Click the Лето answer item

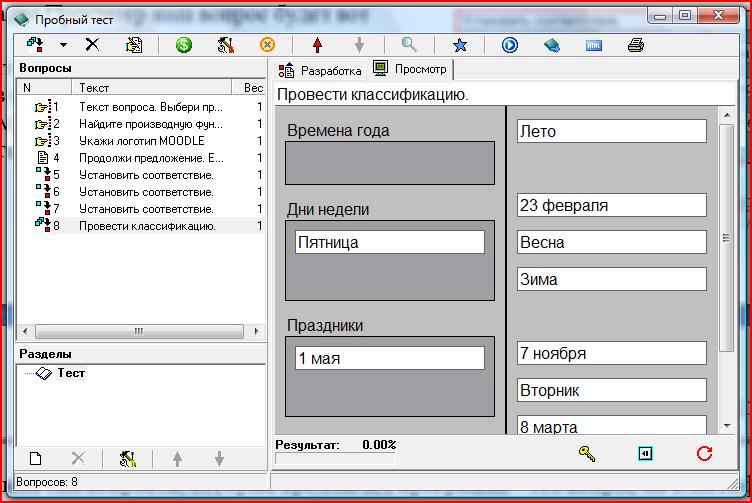611,131
